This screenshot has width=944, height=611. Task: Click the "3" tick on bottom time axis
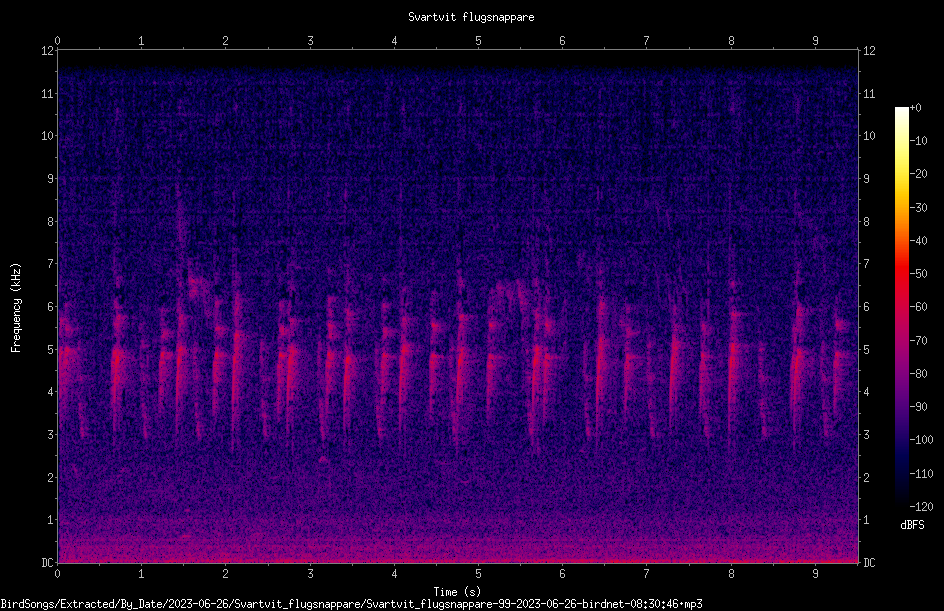click(x=310, y=574)
